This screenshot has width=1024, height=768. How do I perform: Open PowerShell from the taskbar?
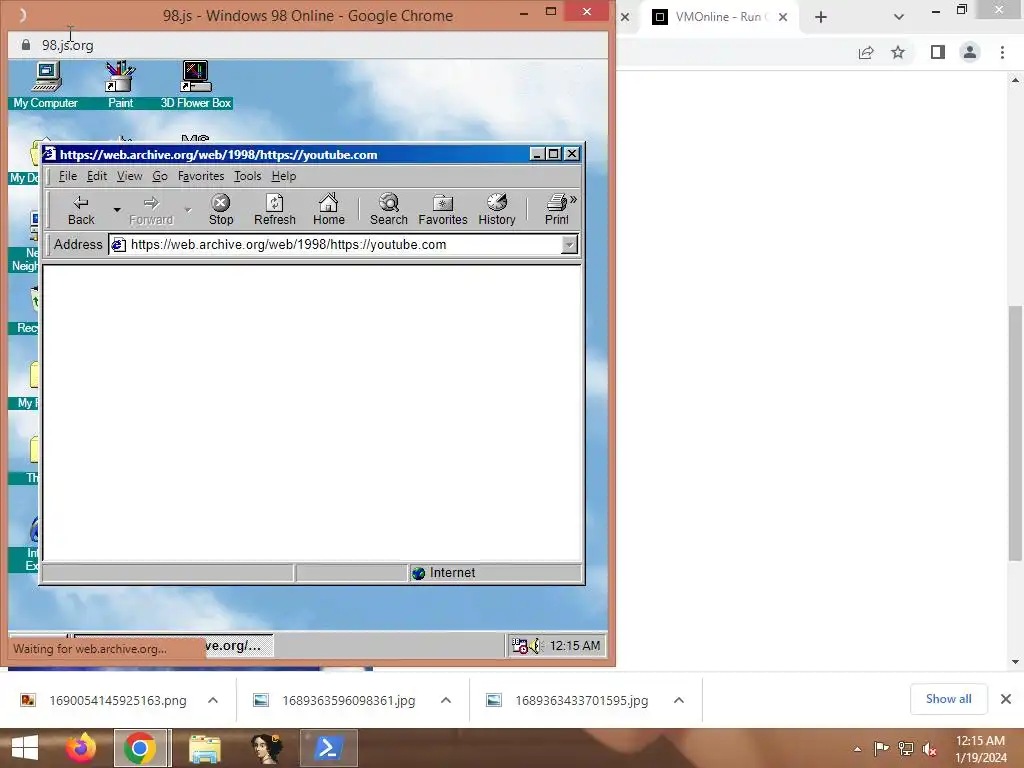coord(328,748)
